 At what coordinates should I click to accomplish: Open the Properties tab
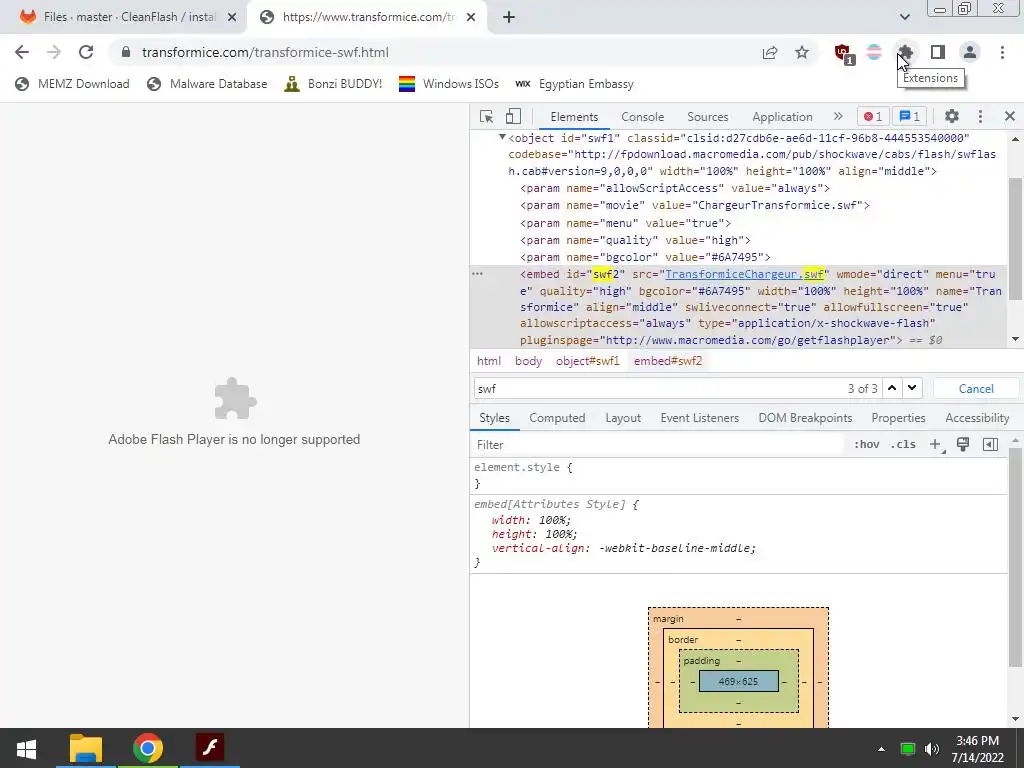tap(898, 418)
